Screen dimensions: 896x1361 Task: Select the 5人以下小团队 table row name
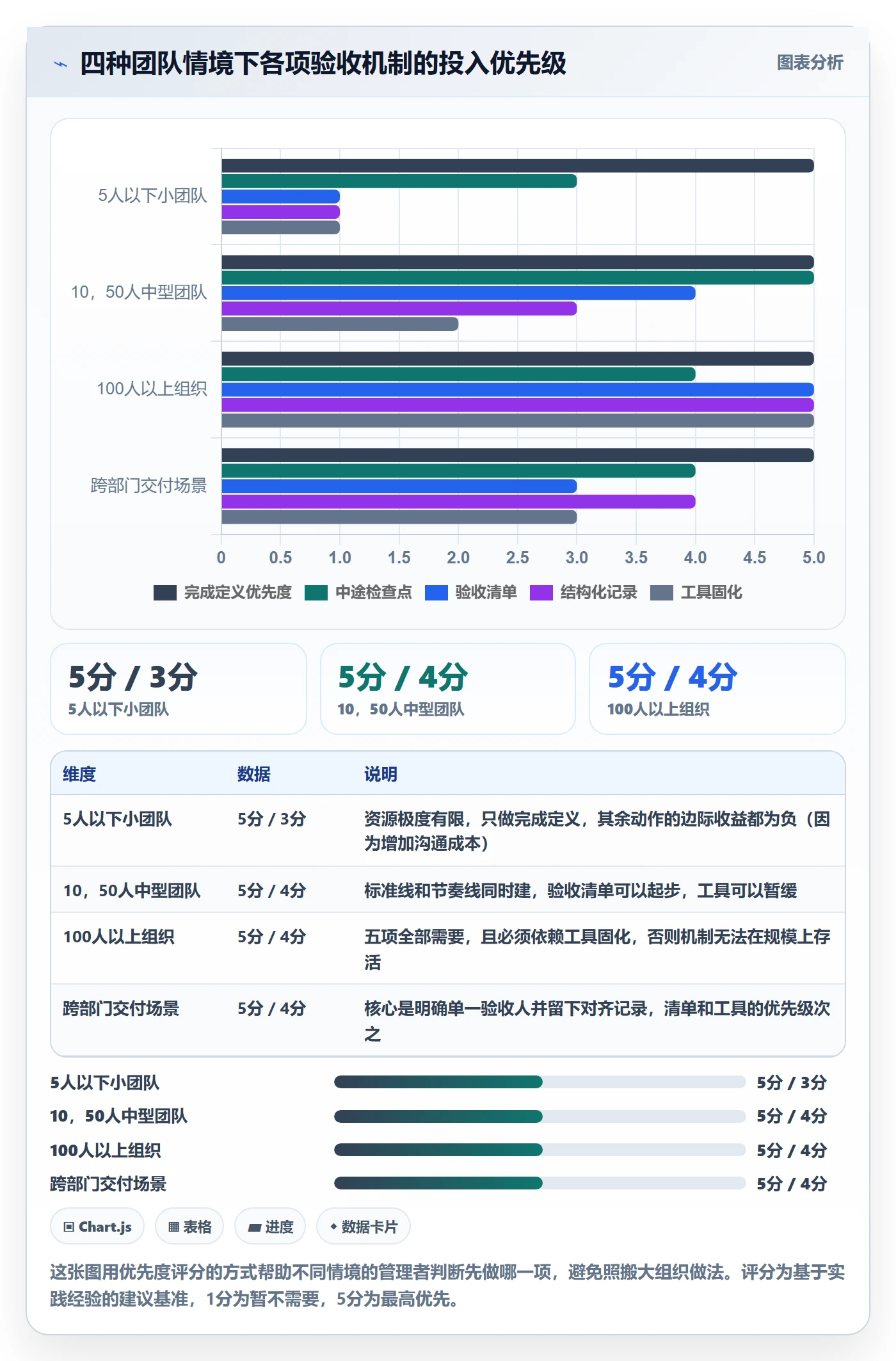118,819
